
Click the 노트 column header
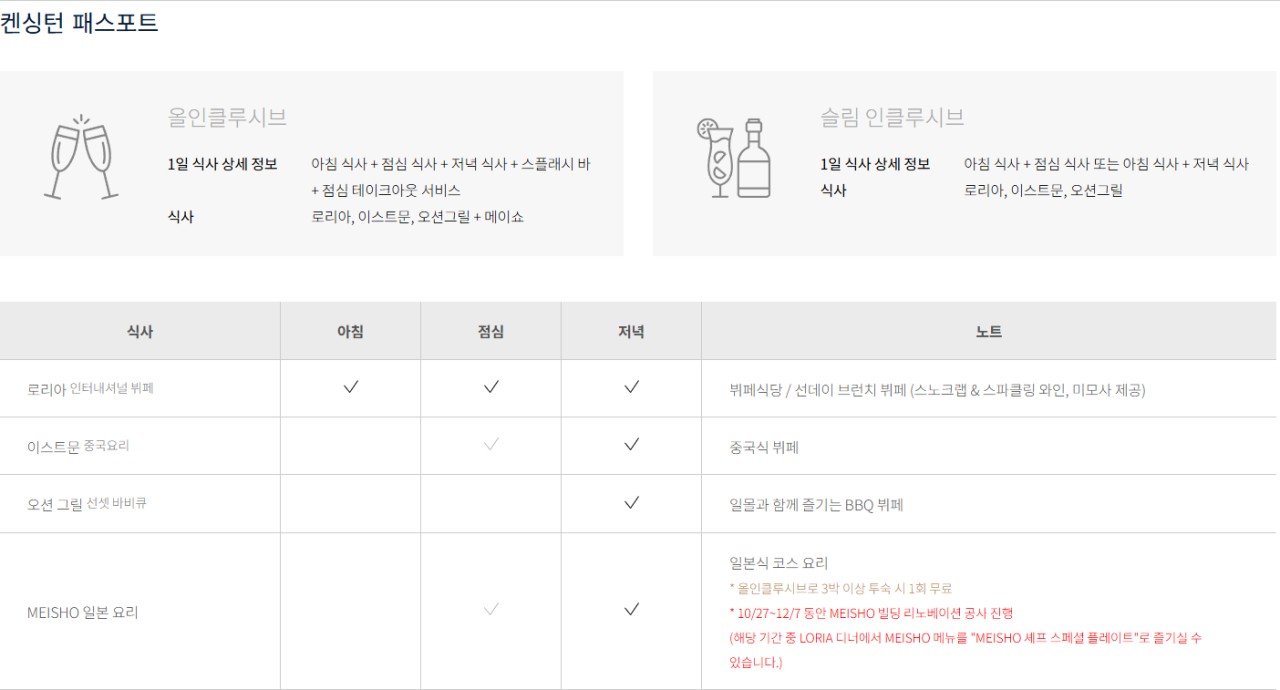[989, 331]
